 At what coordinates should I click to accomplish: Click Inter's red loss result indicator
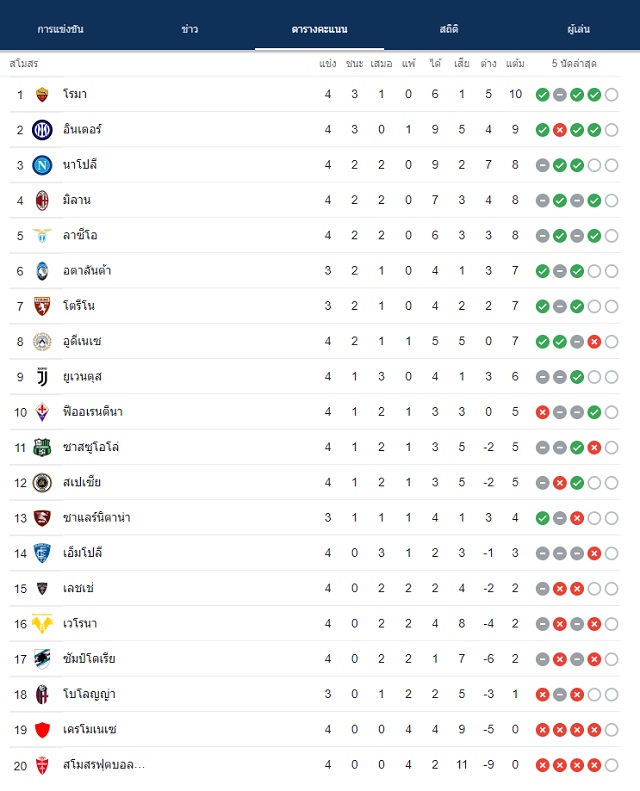click(560, 130)
